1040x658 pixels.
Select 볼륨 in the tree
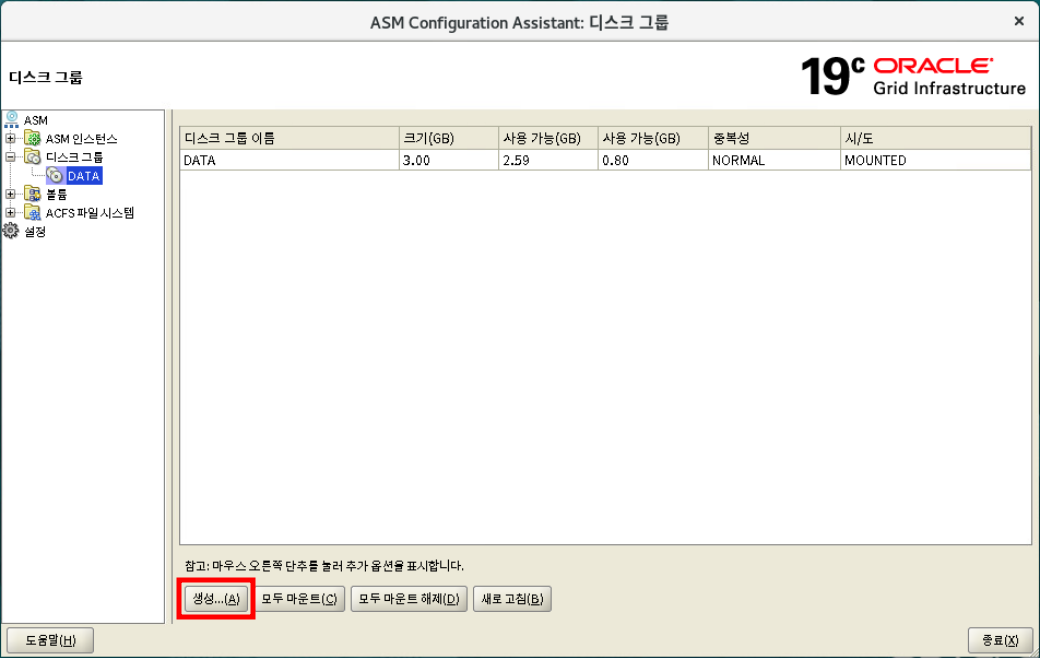tap(56, 194)
